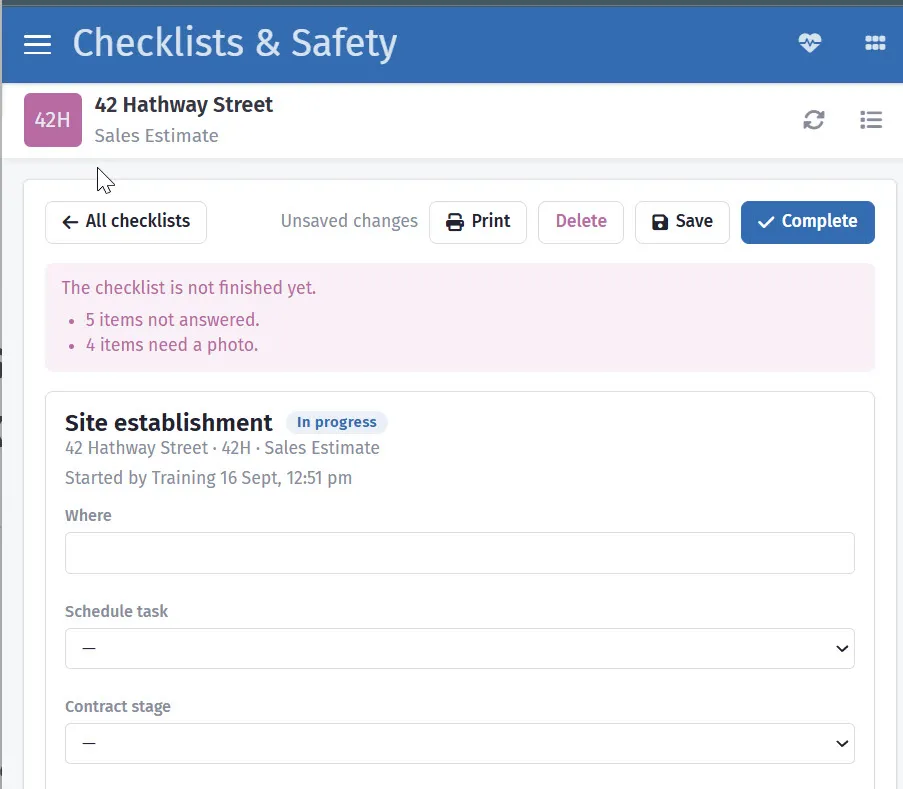Click the Checklists & Safety heading
Viewport: 903px width, 789px height.
235,43
